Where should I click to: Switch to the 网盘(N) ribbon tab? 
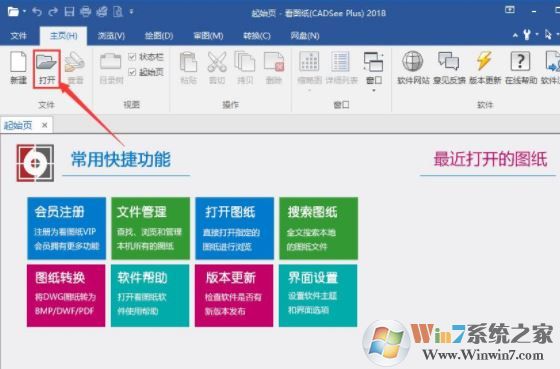(x=305, y=36)
